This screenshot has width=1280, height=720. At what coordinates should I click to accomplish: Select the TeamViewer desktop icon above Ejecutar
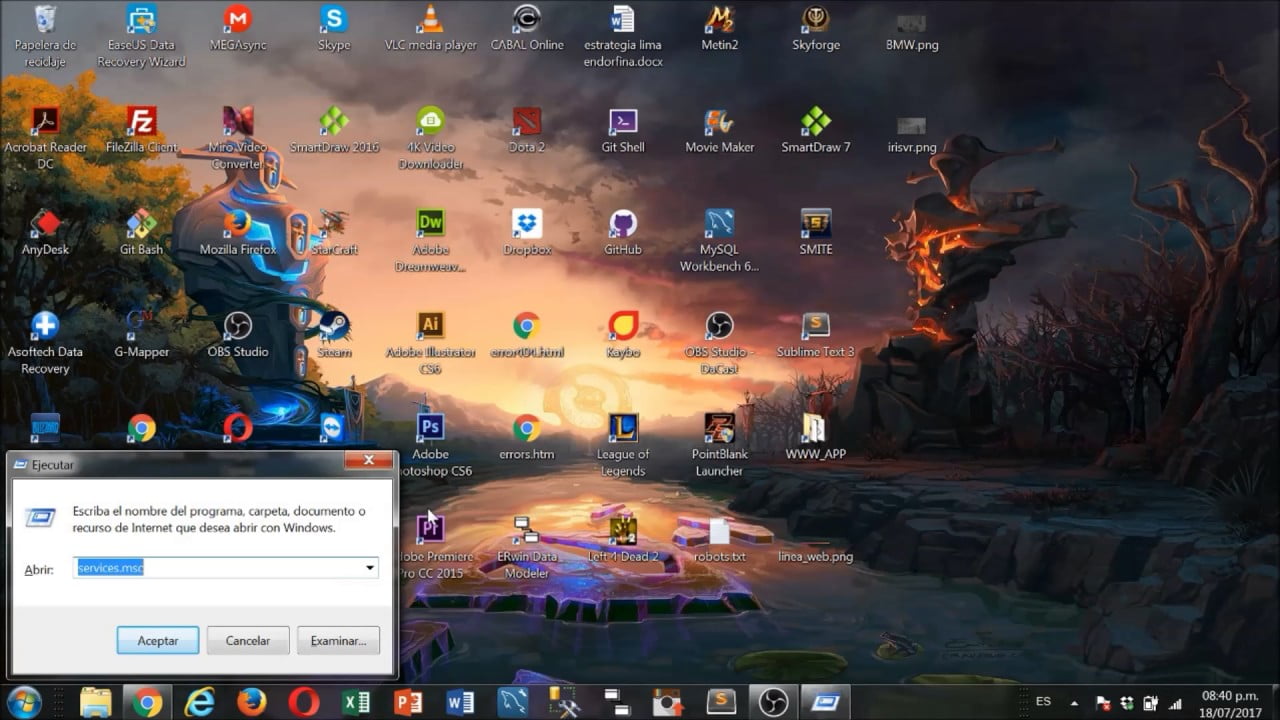[332, 429]
